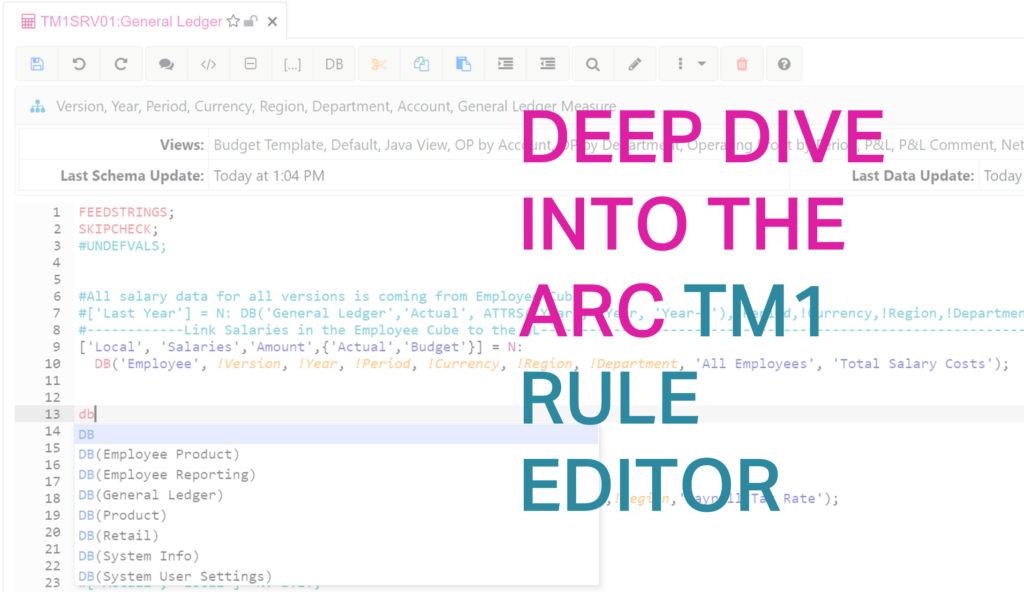Image resolution: width=1024 pixels, height=592 pixels.
Task: Click the Save rule icon
Action: (37, 64)
